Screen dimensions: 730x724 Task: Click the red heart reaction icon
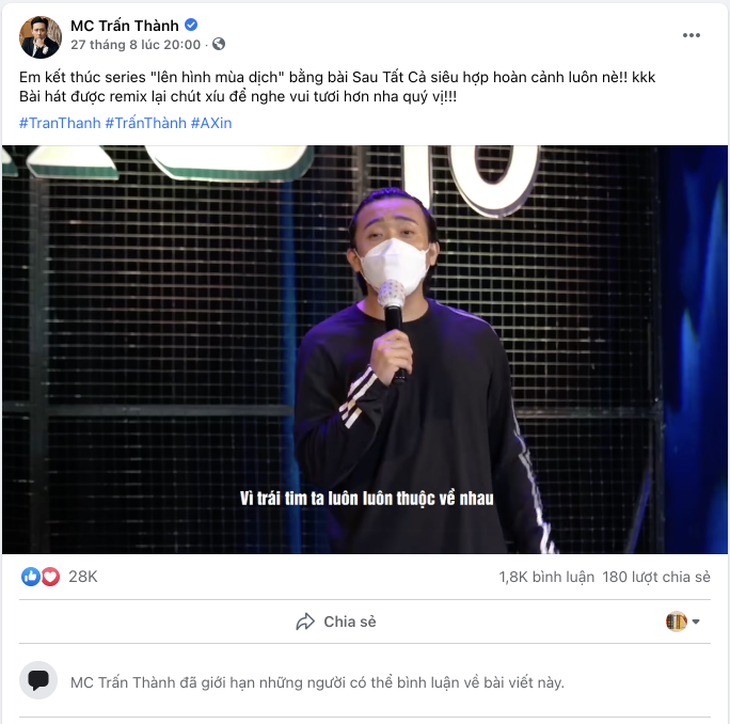pyautogui.click(x=50, y=577)
